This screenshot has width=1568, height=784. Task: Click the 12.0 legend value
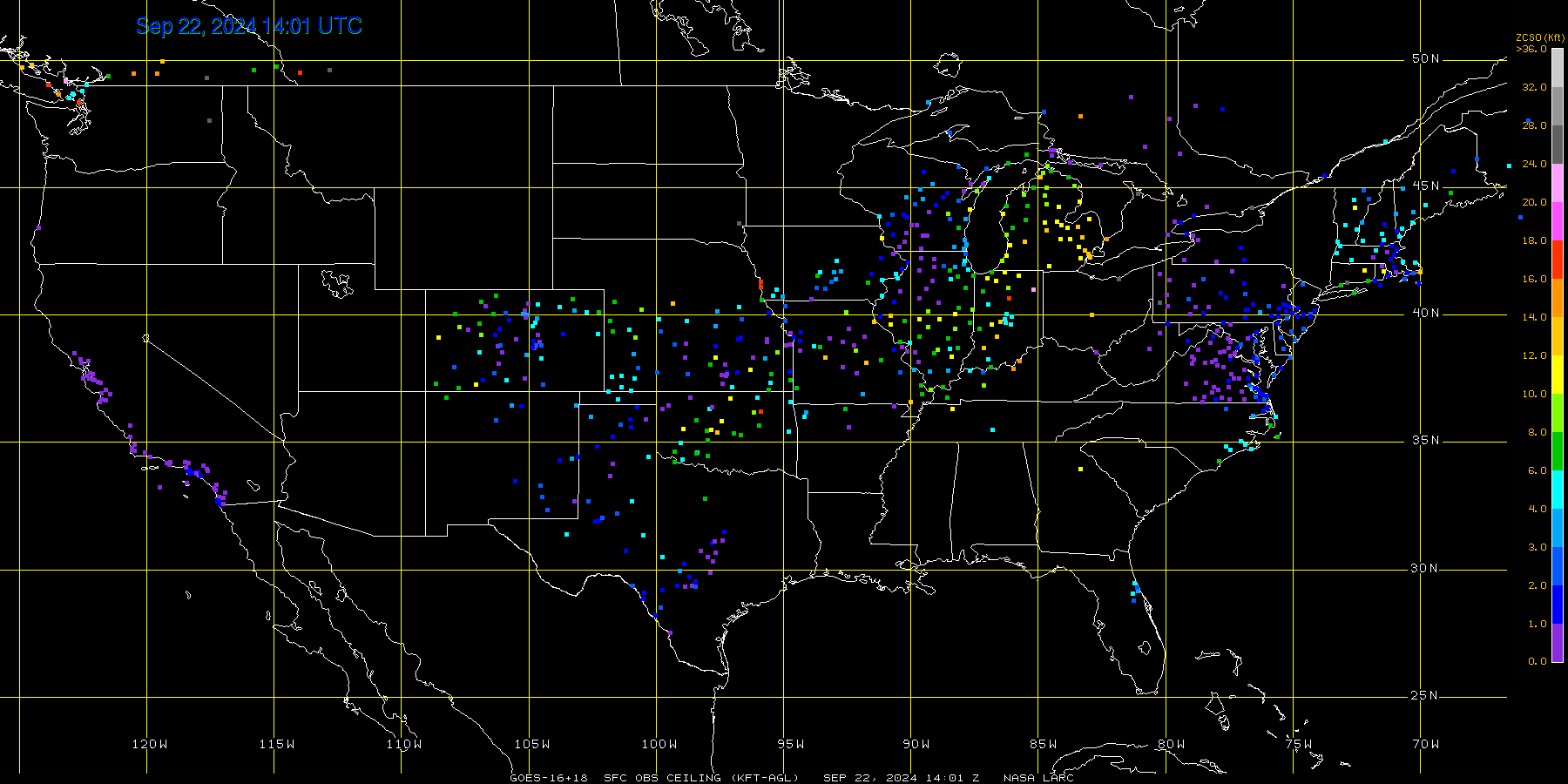(x=1534, y=355)
